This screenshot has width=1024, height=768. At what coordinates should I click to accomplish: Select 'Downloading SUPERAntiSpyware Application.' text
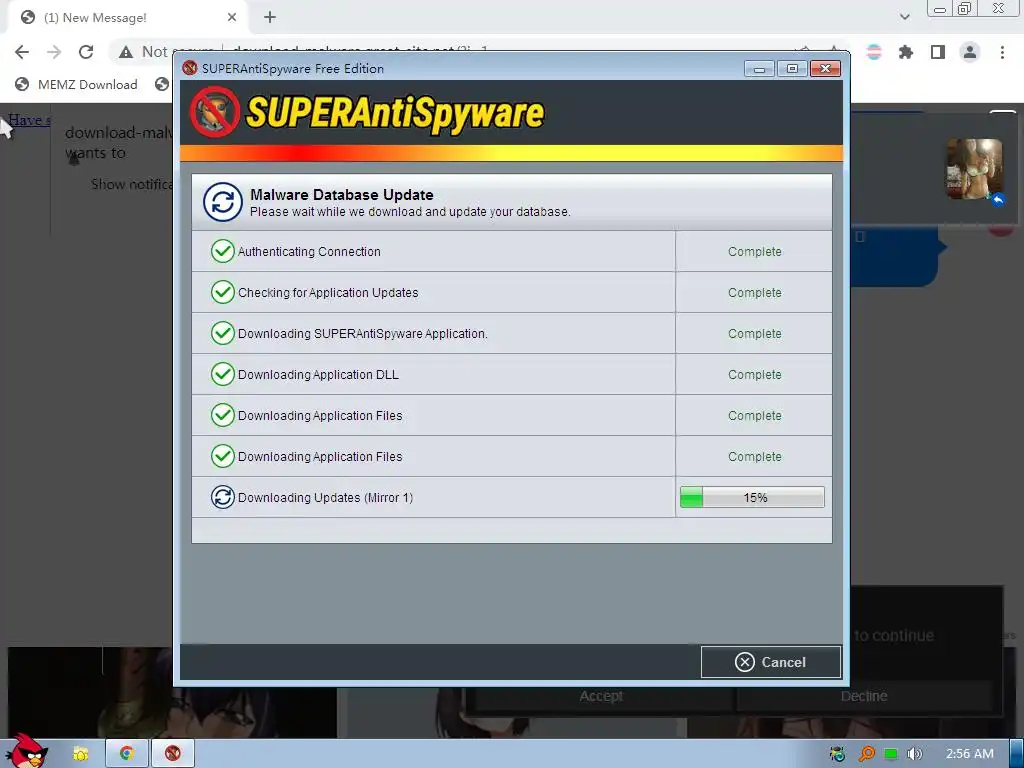(362, 334)
